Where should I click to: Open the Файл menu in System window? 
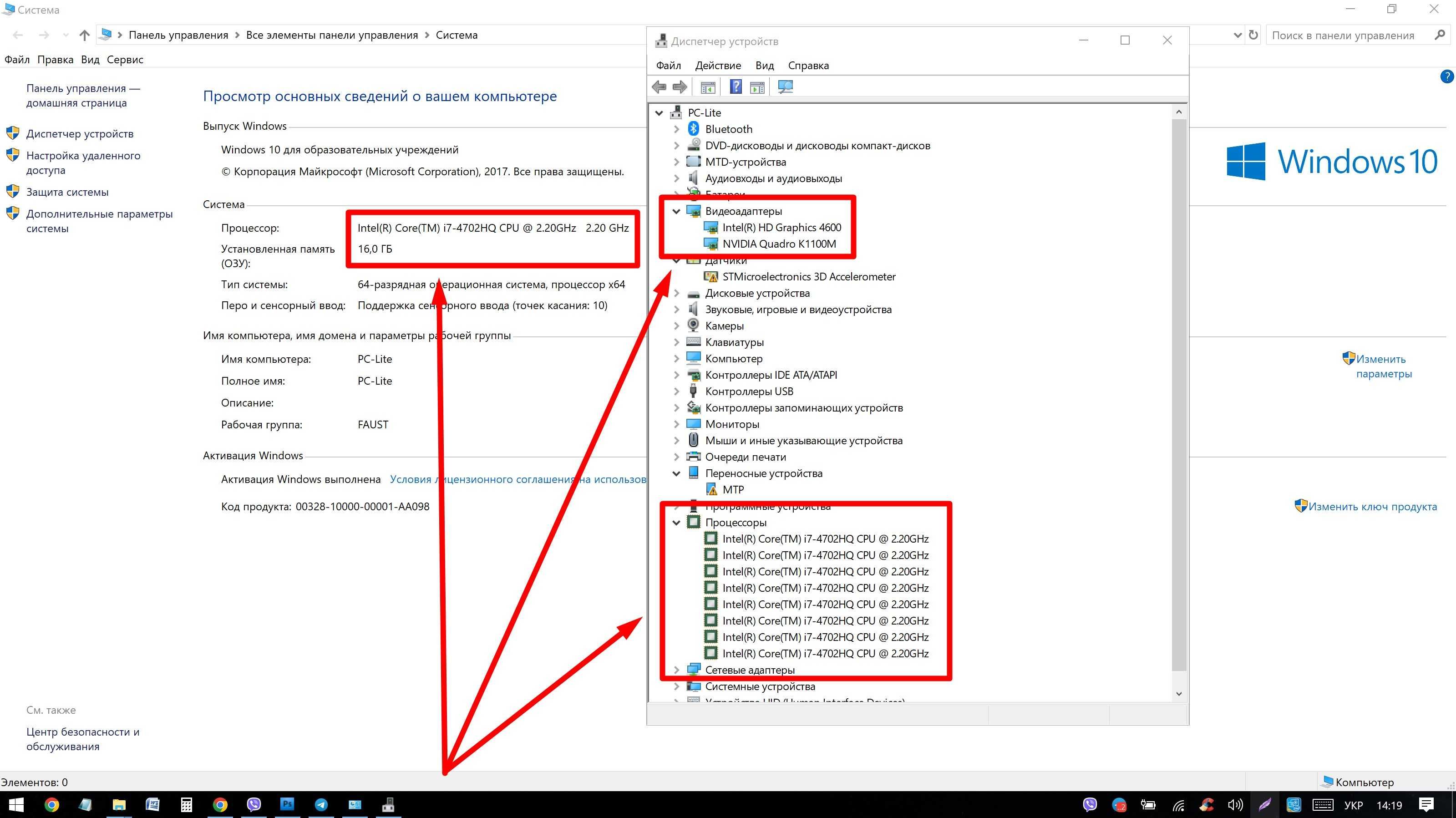17,59
